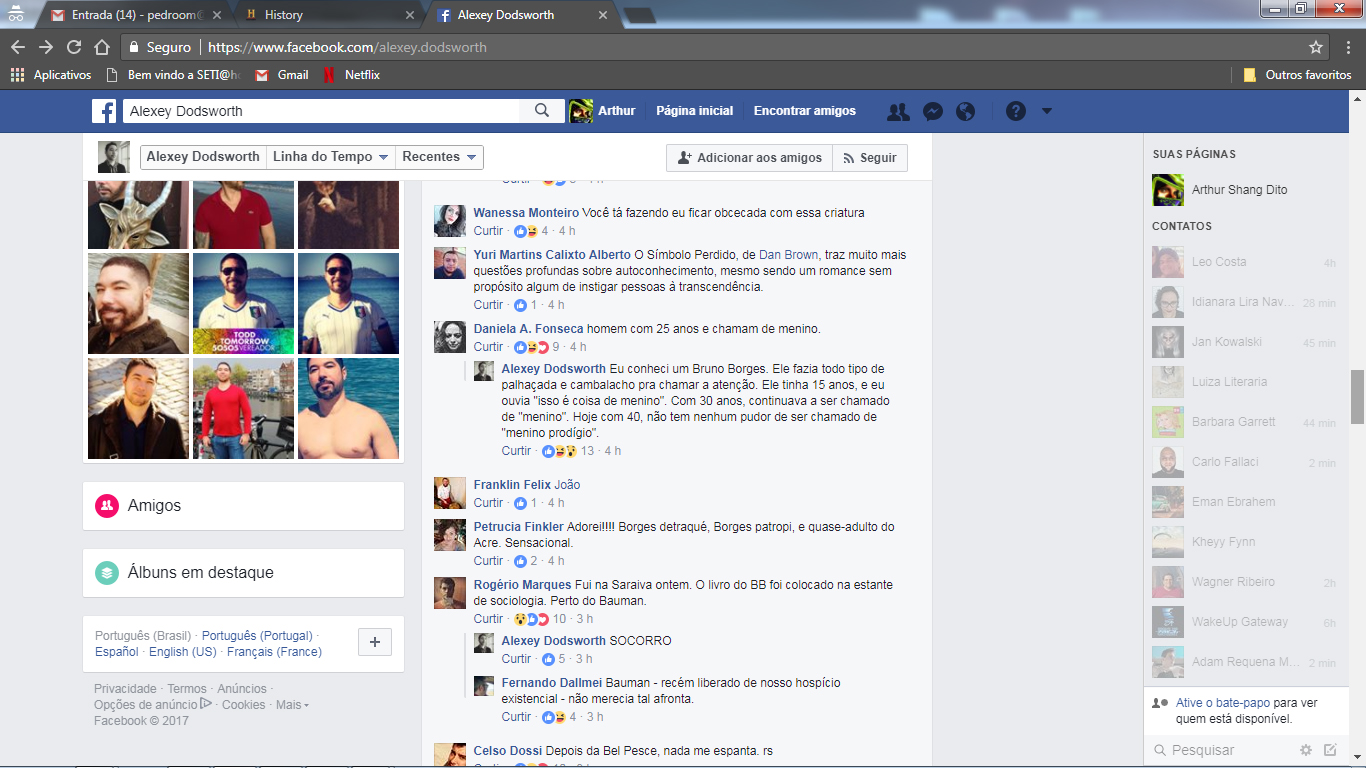The image size is (1366, 768).
Task: Click Curtir on Wanessa Monteiro's comment
Action: tap(489, 231)
